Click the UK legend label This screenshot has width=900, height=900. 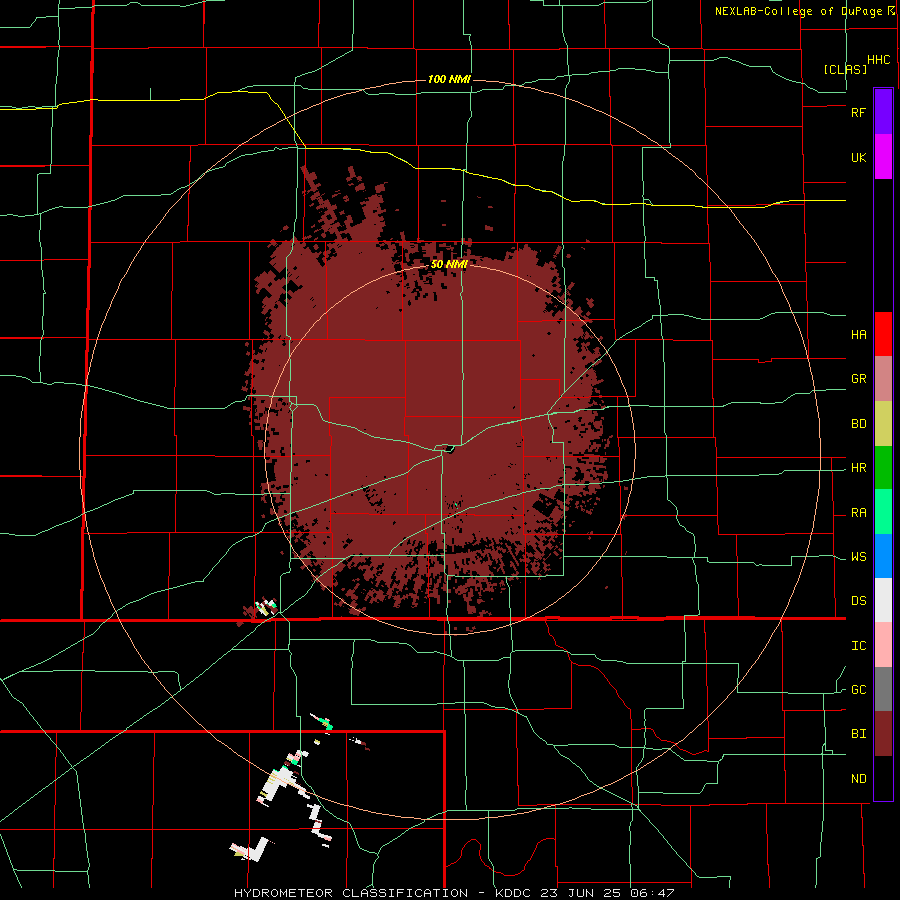click(x=858, y=157)
